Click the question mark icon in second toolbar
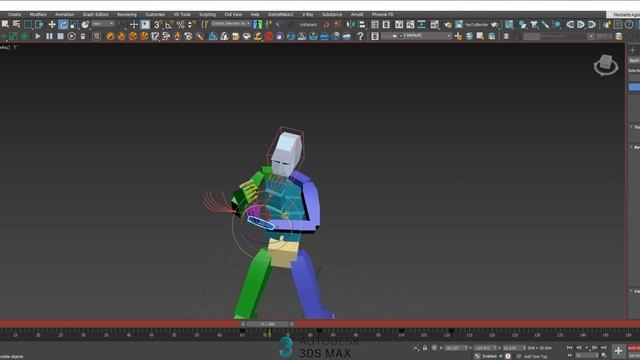 [360, 36]
